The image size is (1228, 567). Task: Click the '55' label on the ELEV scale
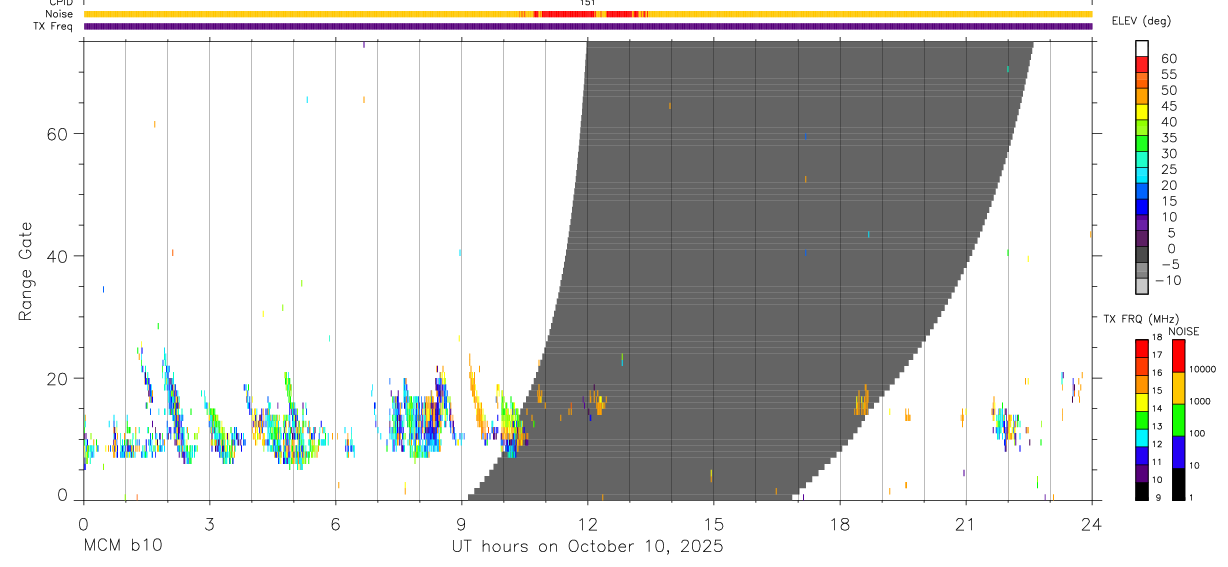[x=1167, y=74]
